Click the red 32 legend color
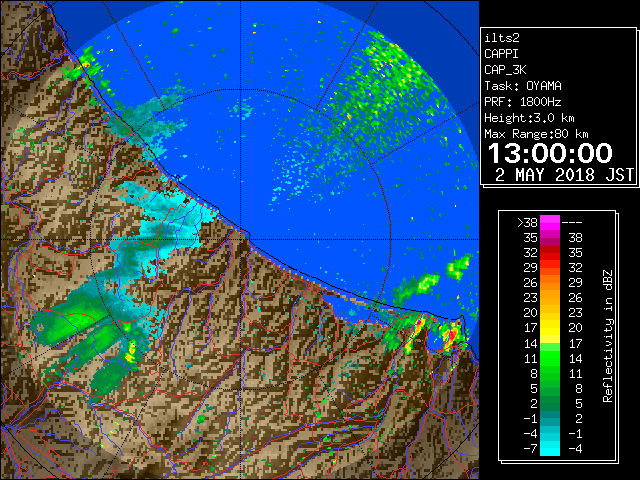 pyautogui.click(x=550, y=253)
